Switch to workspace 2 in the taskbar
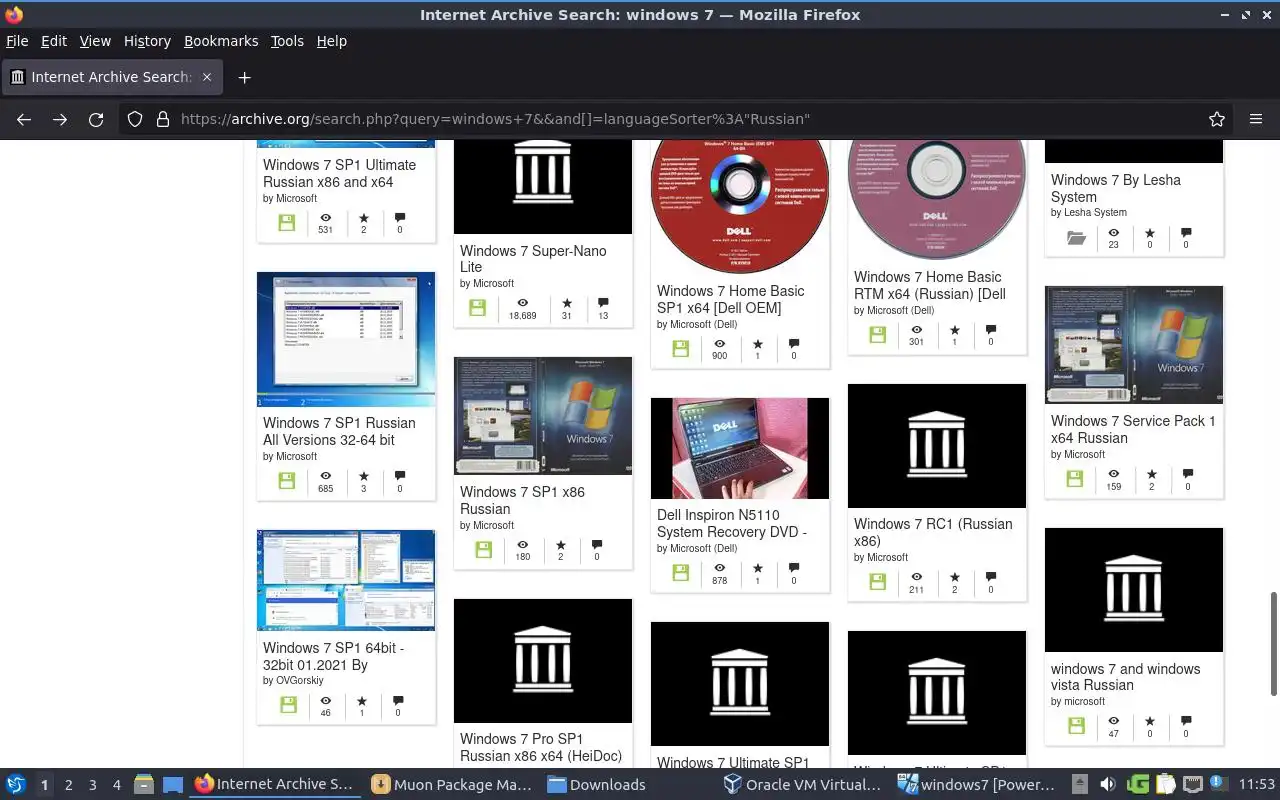Image resolution: width=1280 pixels, height=800 pixels. pyautogui.click(x=69, y=785)
